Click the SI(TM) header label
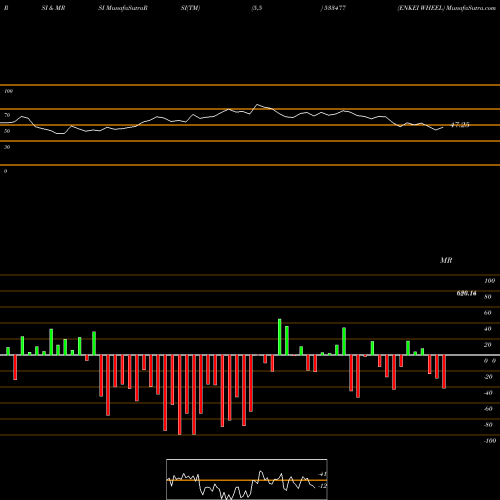Viewport: 500px width, 500px height. click(x=190, y=8)
